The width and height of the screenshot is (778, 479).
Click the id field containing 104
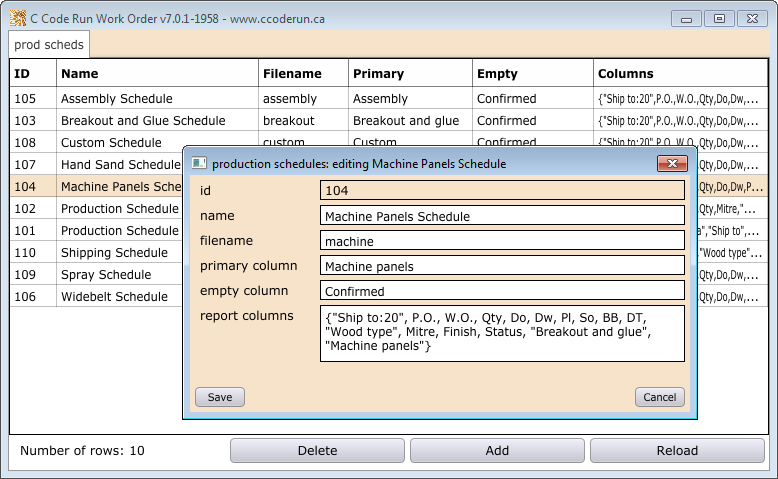[502, 190]
